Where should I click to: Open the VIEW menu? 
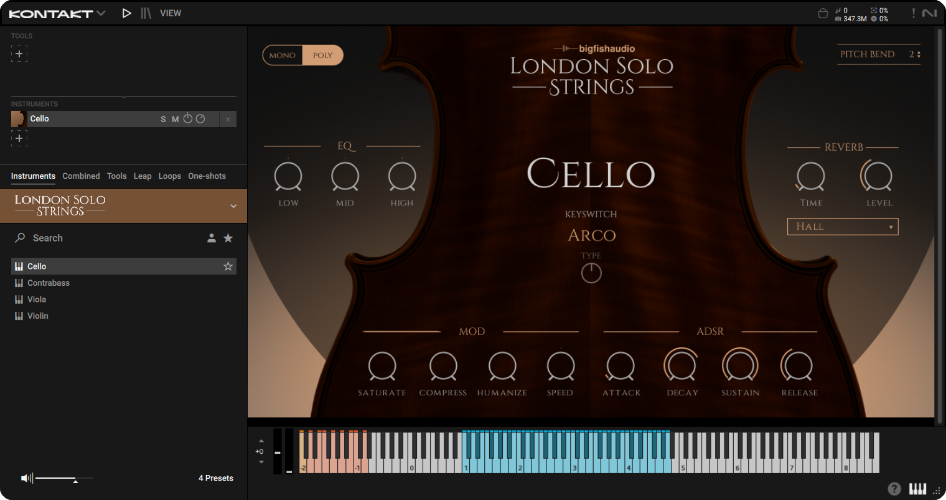[x=171, y=13]
